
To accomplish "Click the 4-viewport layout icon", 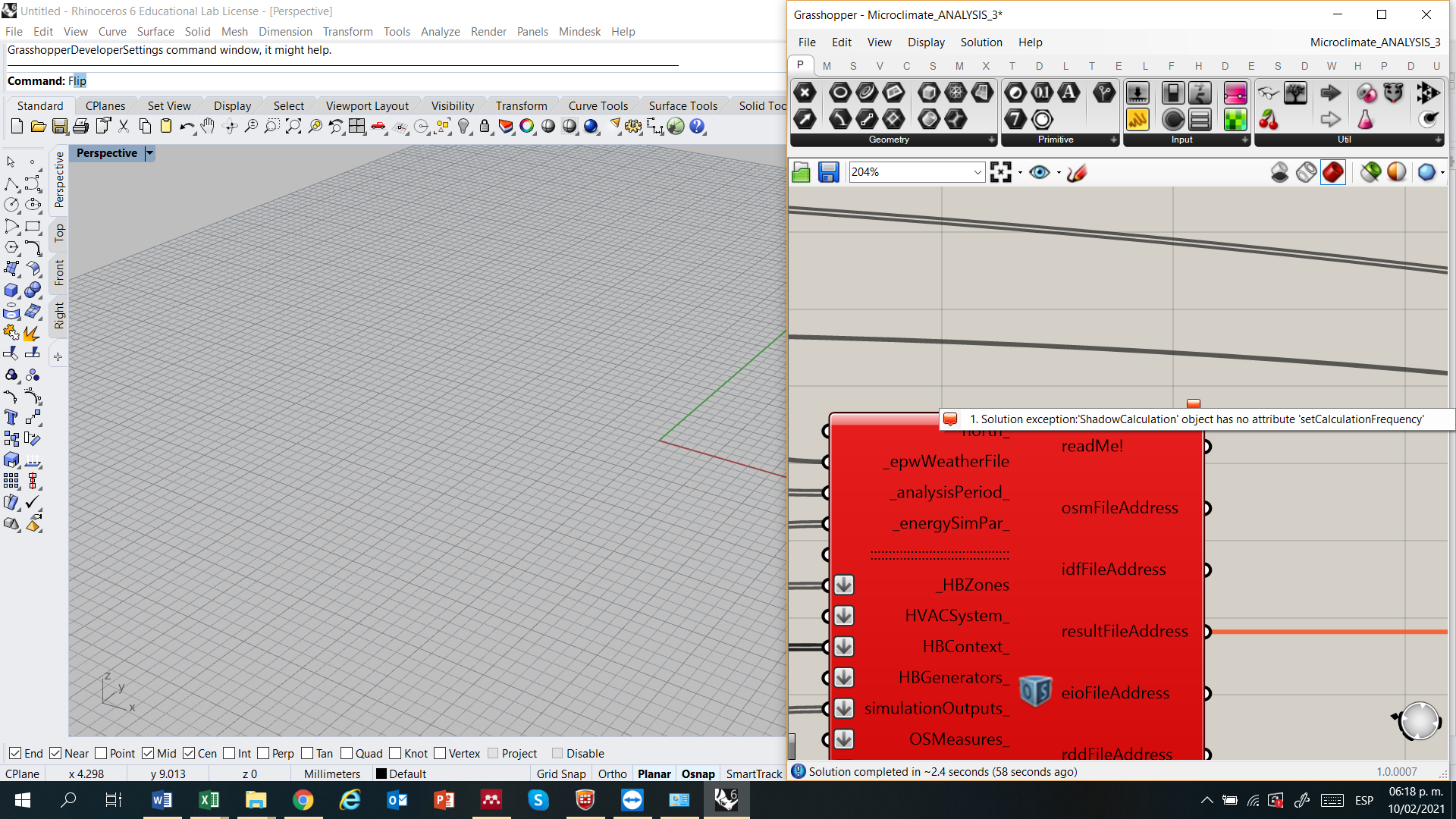I will (357, 127).
